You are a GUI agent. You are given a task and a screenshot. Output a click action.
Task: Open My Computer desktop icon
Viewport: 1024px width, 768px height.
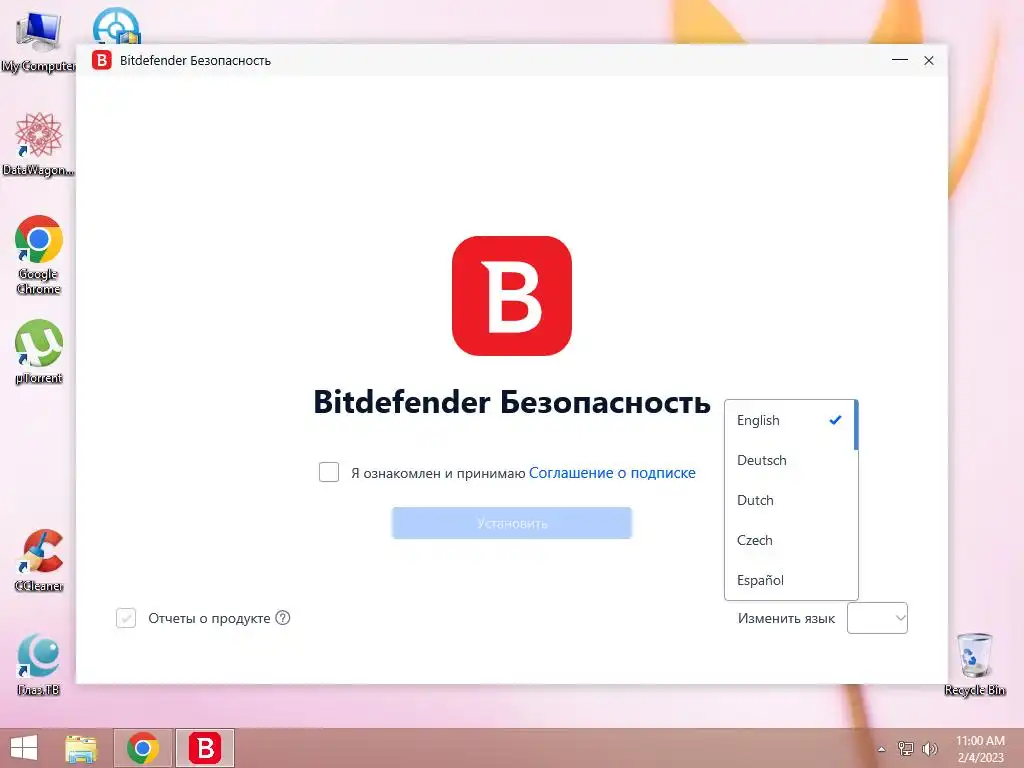(x=37, y=39)
